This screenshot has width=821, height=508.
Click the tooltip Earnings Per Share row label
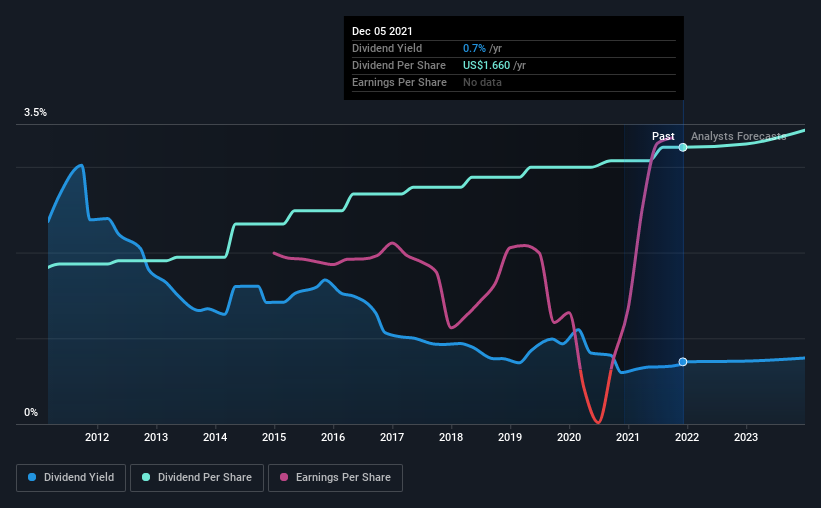(x=400, y=82)
